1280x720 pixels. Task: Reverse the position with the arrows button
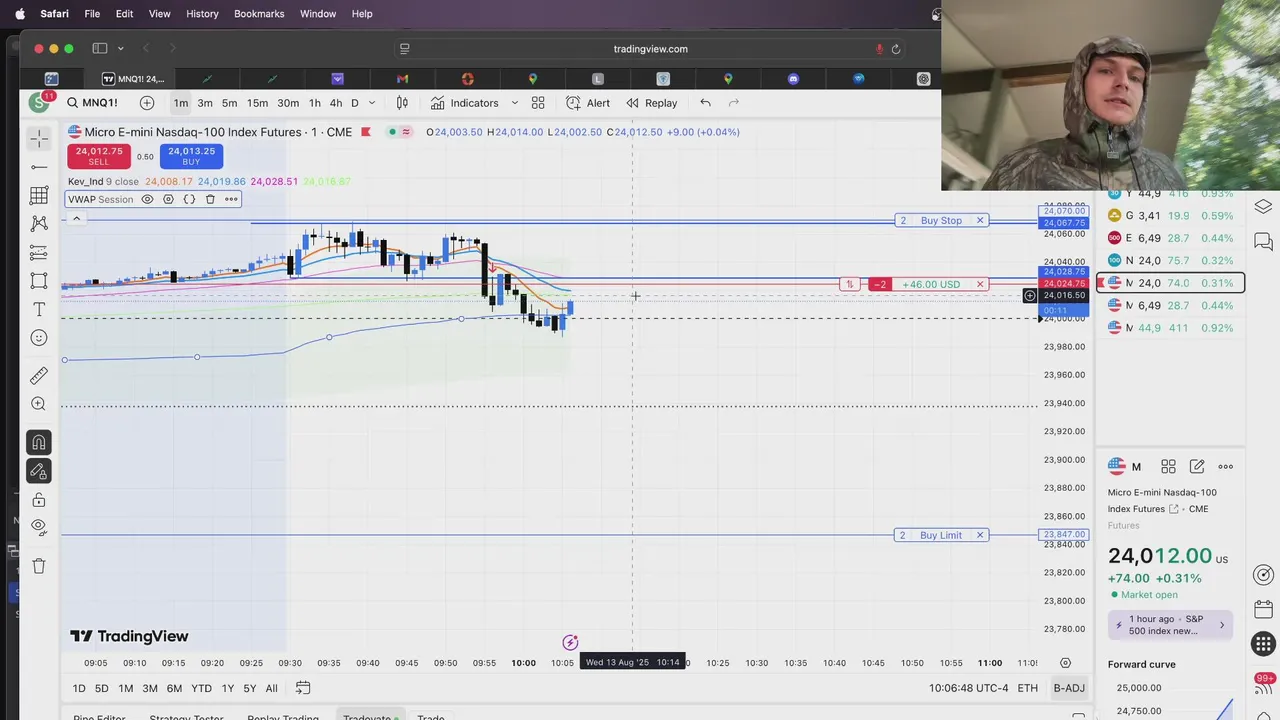[849, 284]
